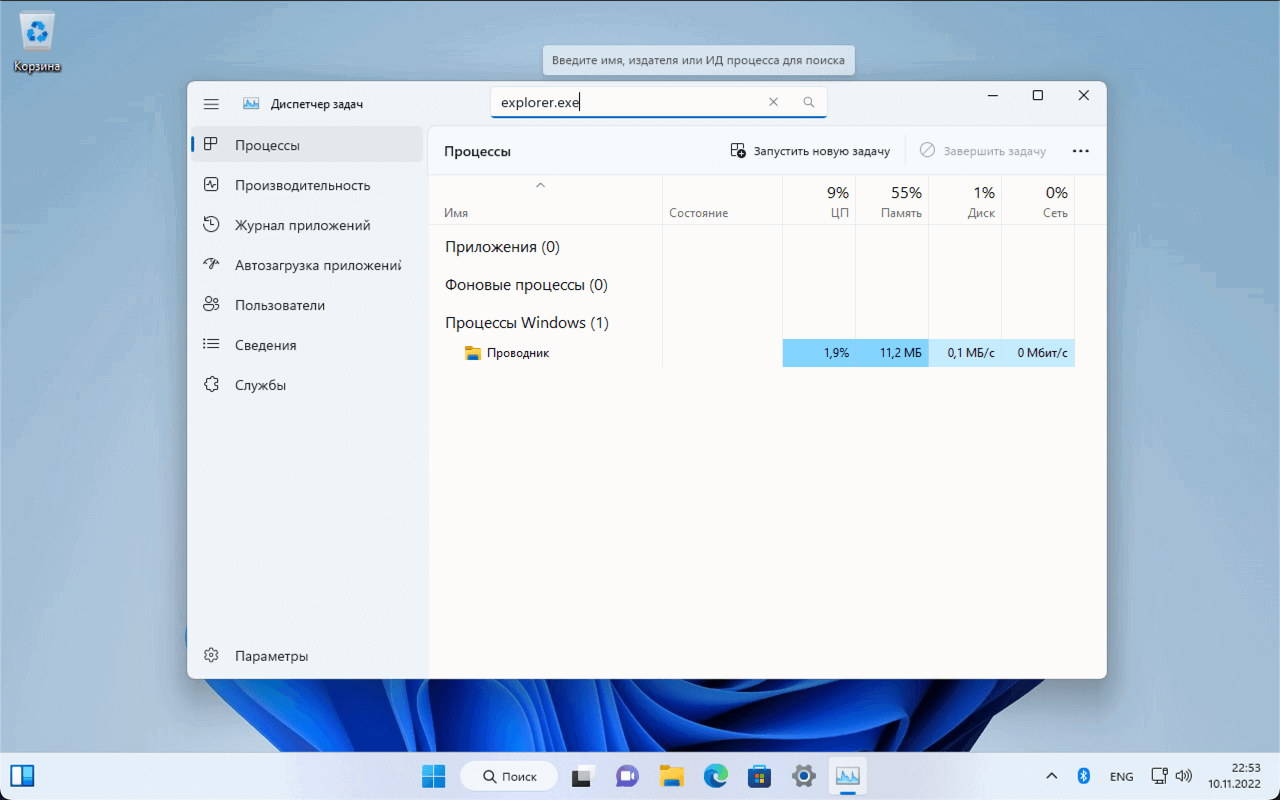Switch the ENG input language
The height and width of the screenshot is (800, 1280).
(1122, 776)
